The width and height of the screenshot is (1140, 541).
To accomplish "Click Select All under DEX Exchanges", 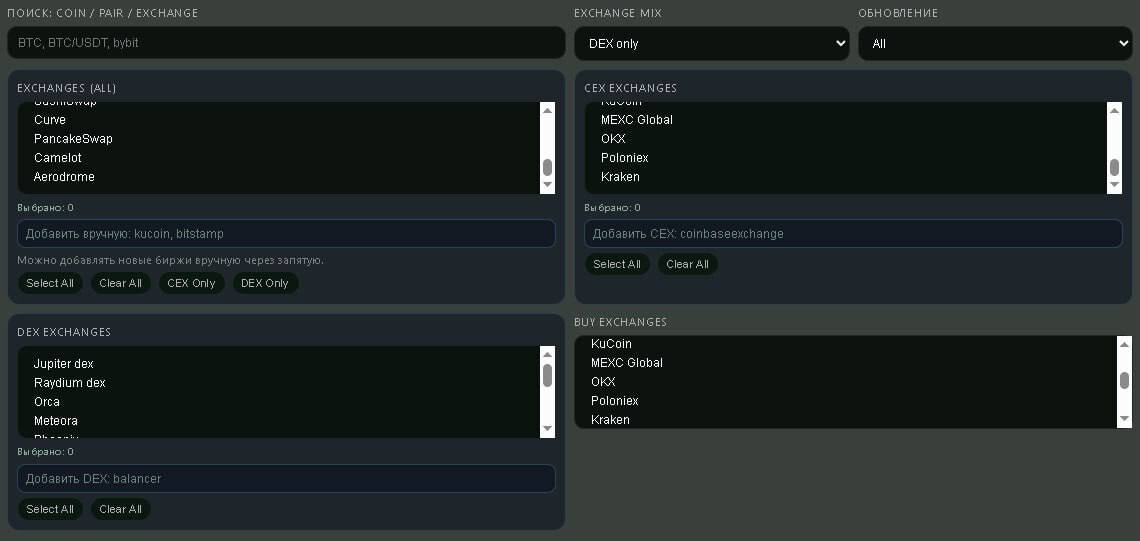I will 50,509.
